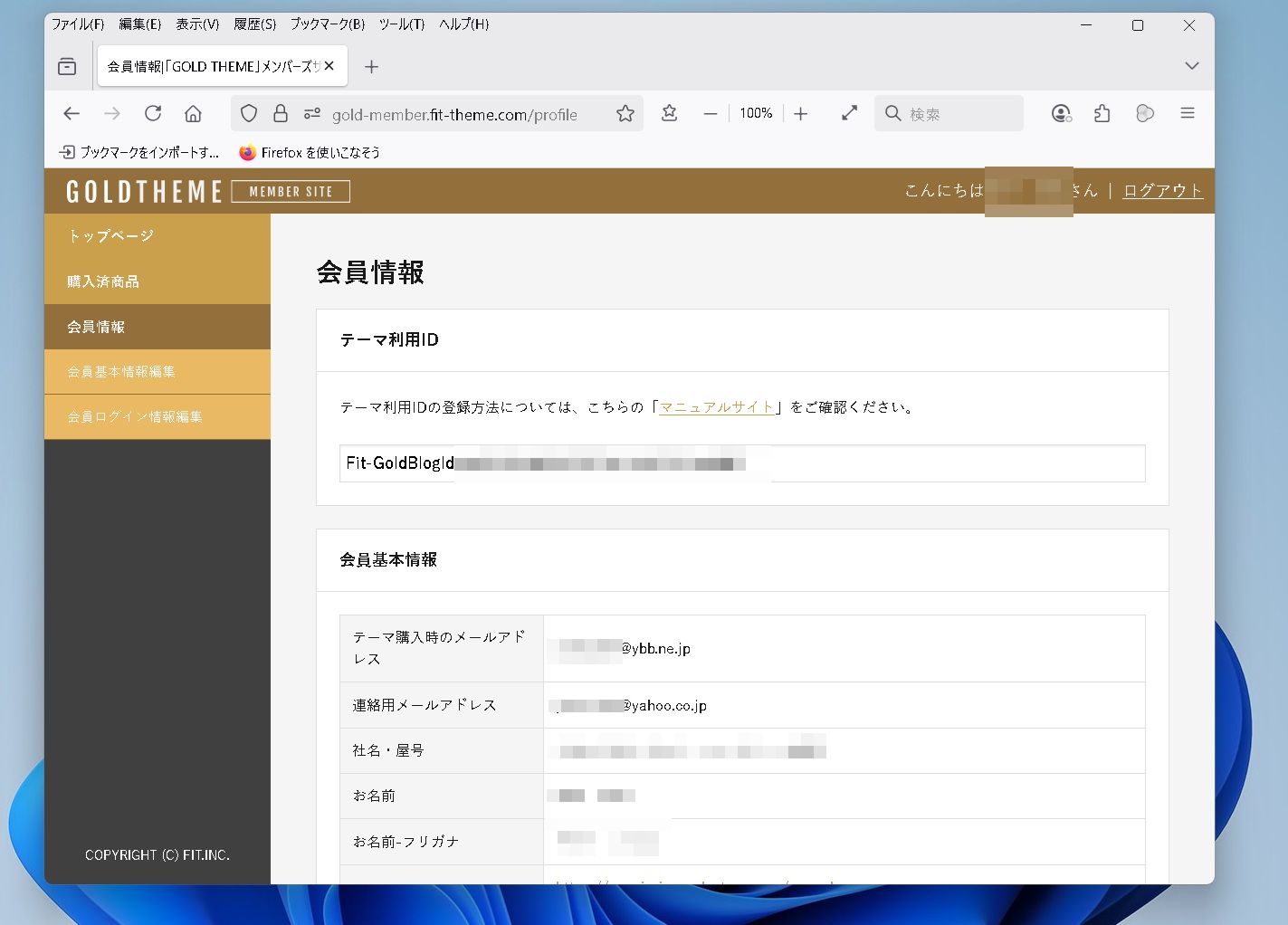
Task: Reset zoom level at 100%
Action: [756, 113]
